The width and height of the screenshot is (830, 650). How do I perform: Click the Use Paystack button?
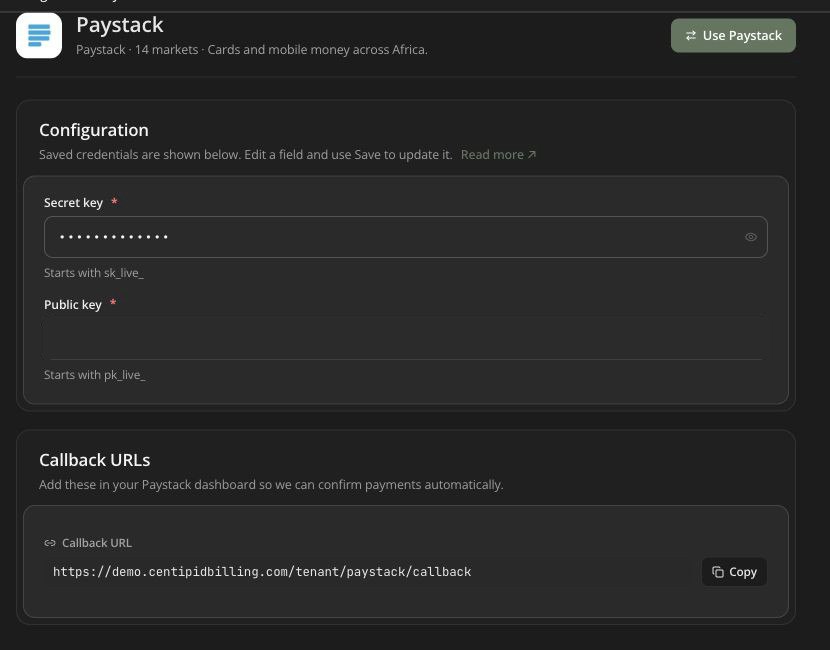[x=733, y=35]
